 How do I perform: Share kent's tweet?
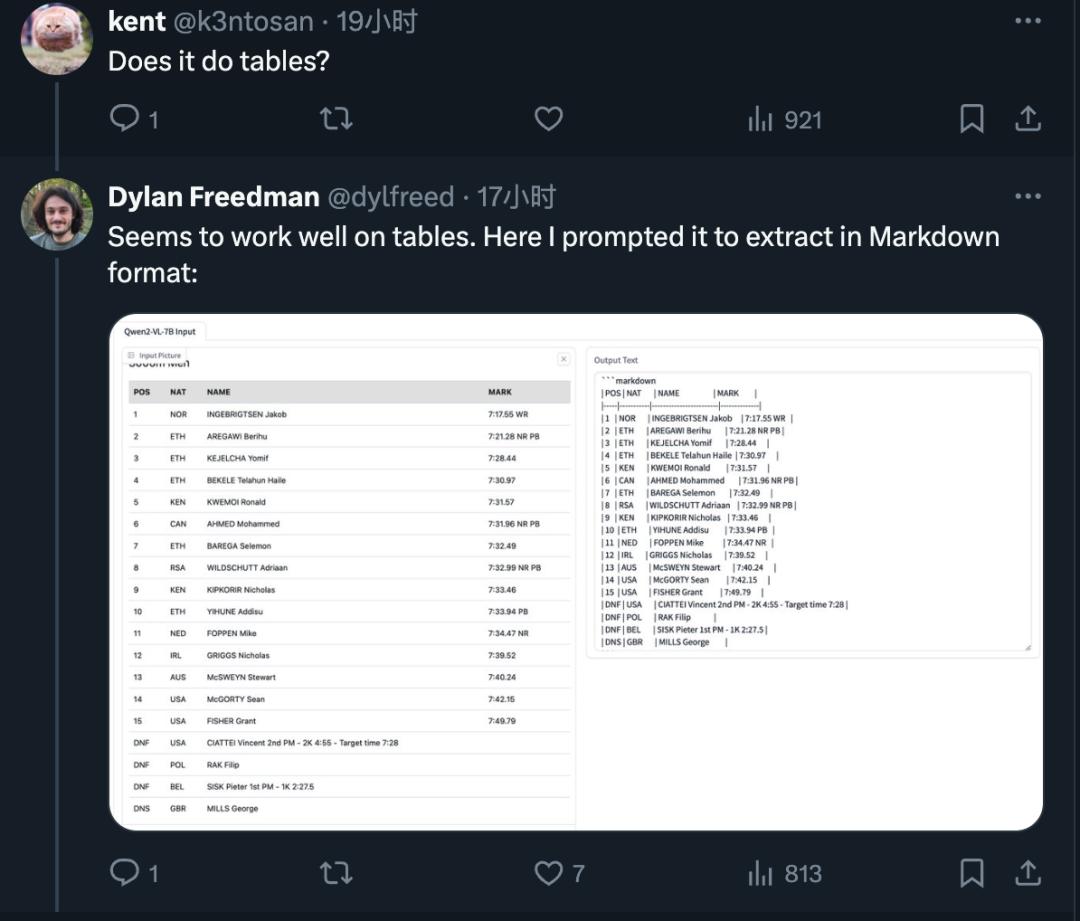pyautogui.click(x=1028, y=118)
